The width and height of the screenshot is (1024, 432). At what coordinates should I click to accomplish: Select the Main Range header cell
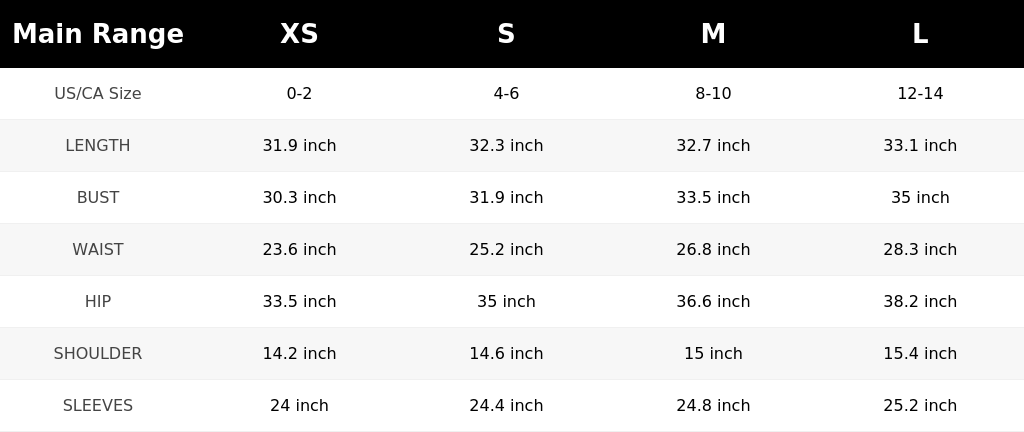click(98, 34)
